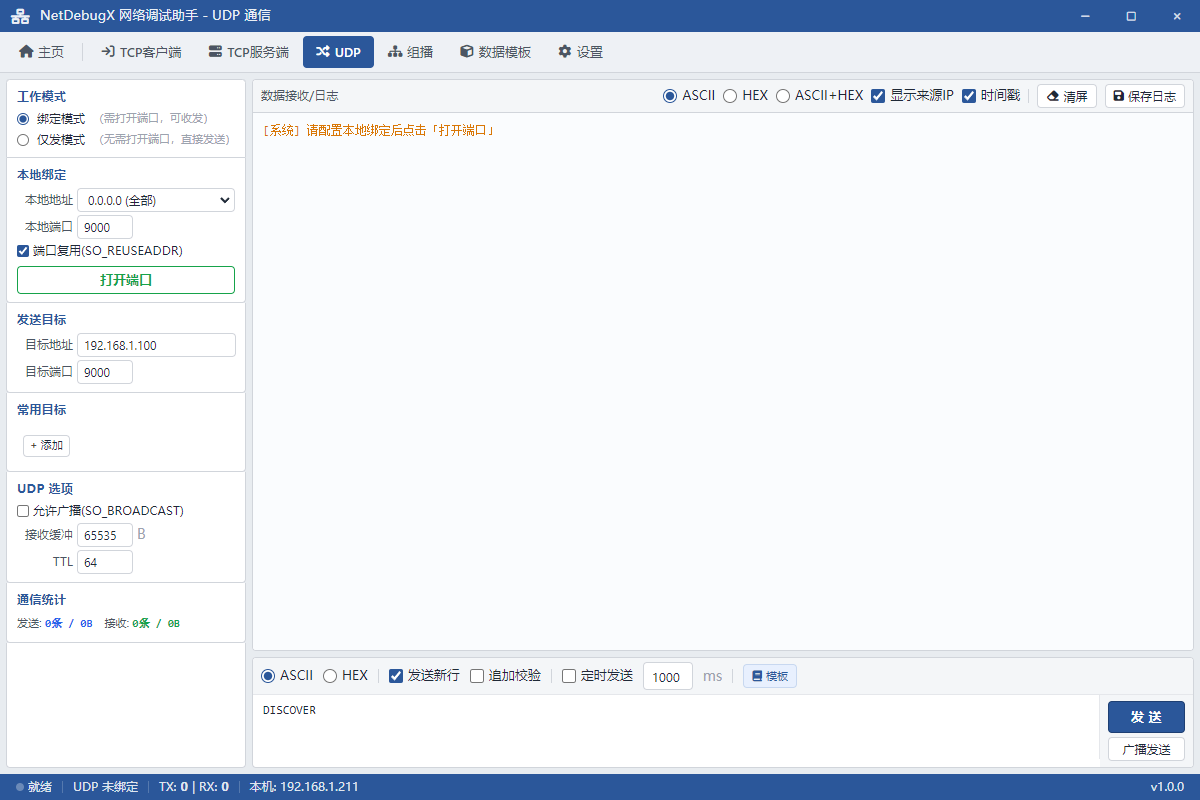Switch to the TCP服务端 tab
The width and height of the screenshot is (1200, 800).
click(x=248, y=52)
